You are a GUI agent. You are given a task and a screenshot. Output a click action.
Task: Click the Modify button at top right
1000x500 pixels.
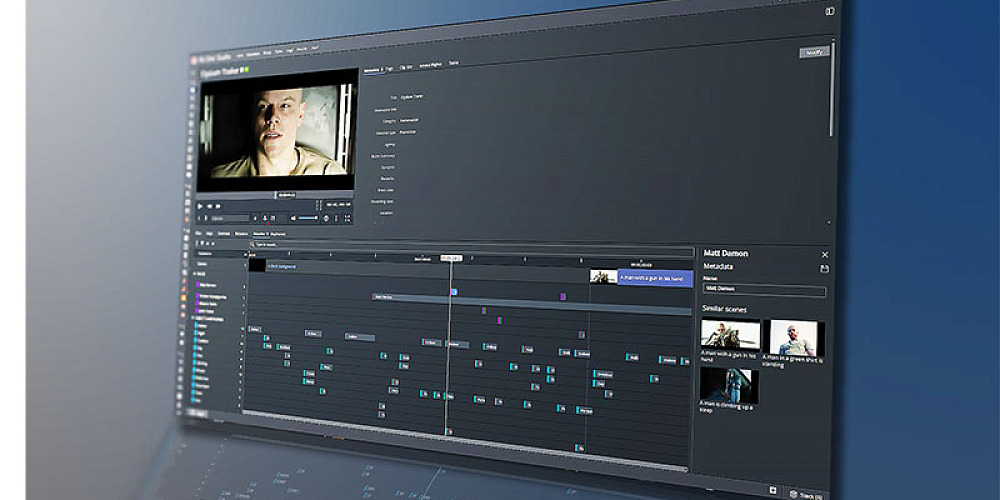(814, 52)
